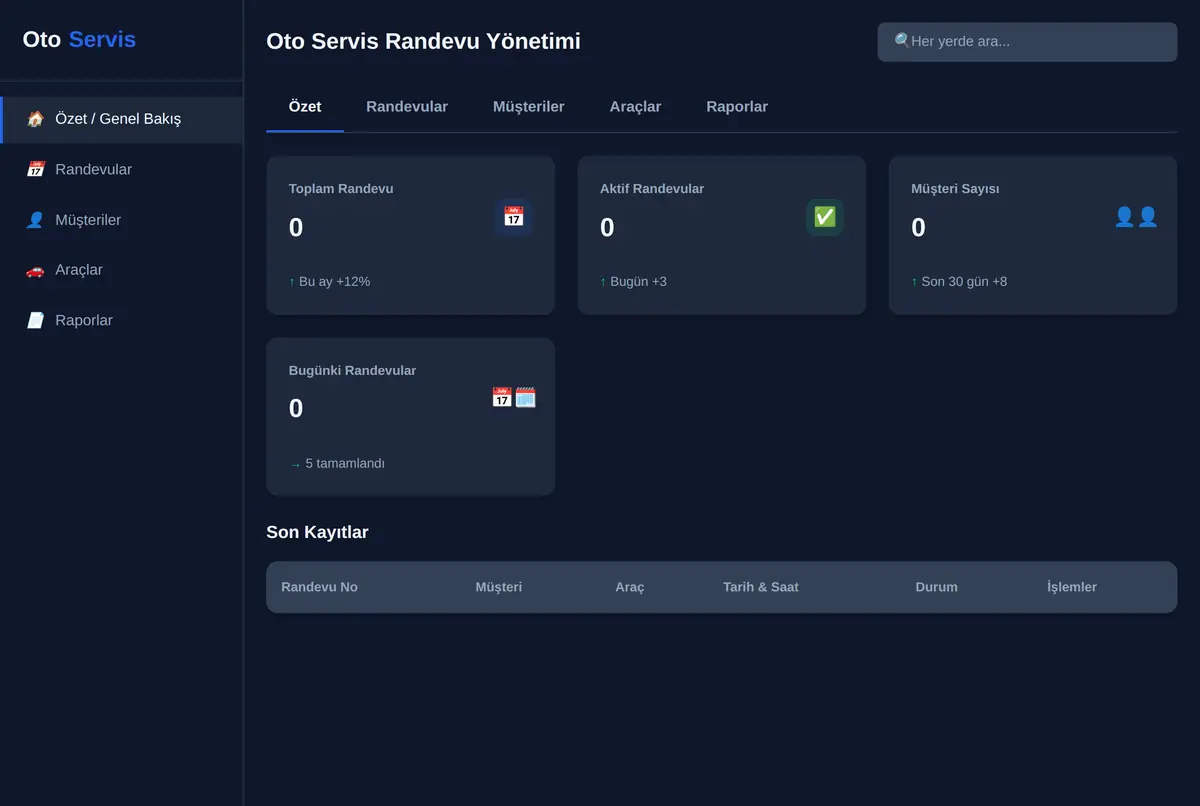The height and width of the screenshot is (806, 1200).
Task: Click the 'Bu ay +12%' trend text
Action: pos(334,282)
